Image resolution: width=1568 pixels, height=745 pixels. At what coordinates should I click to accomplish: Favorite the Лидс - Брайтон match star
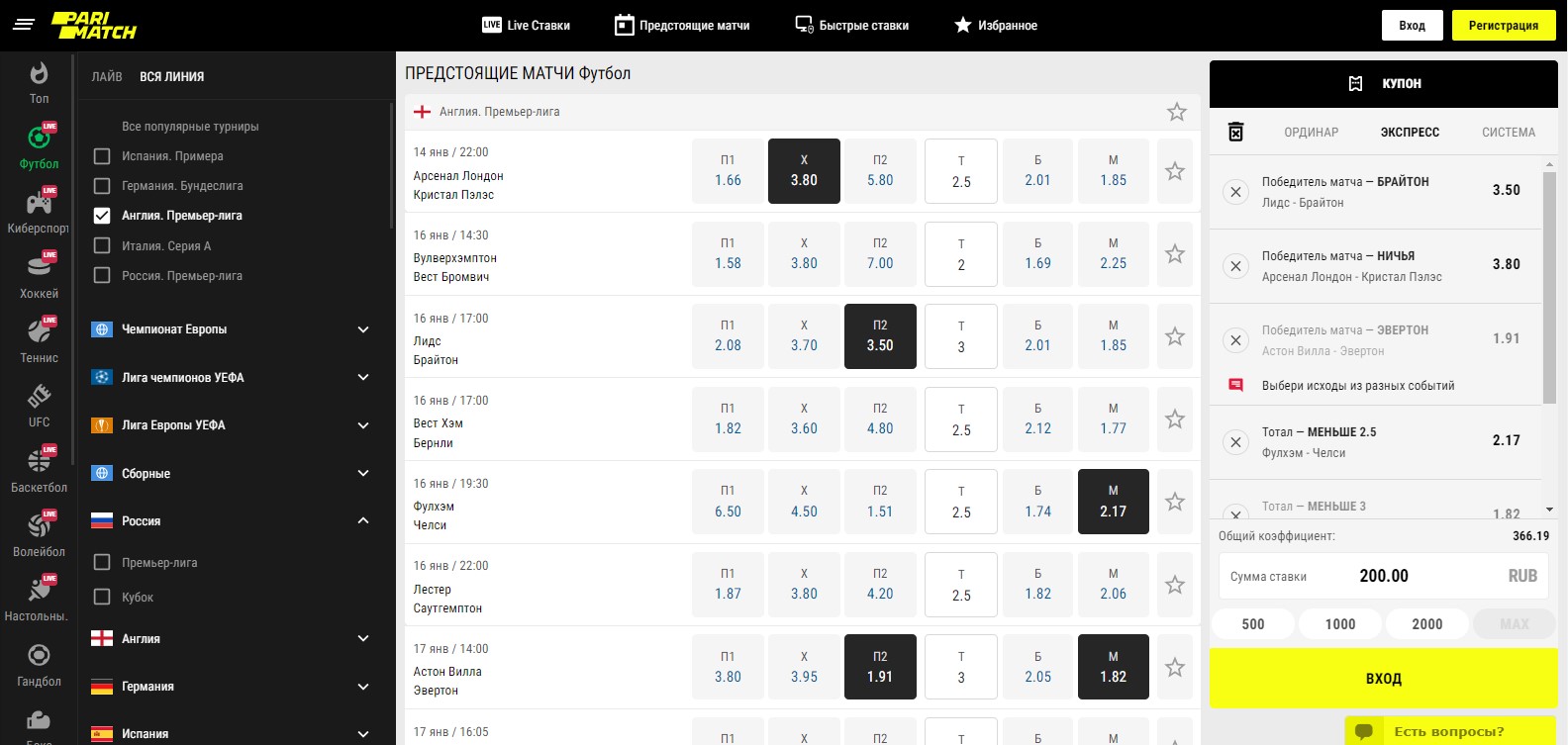click(x=1175, y=336)
